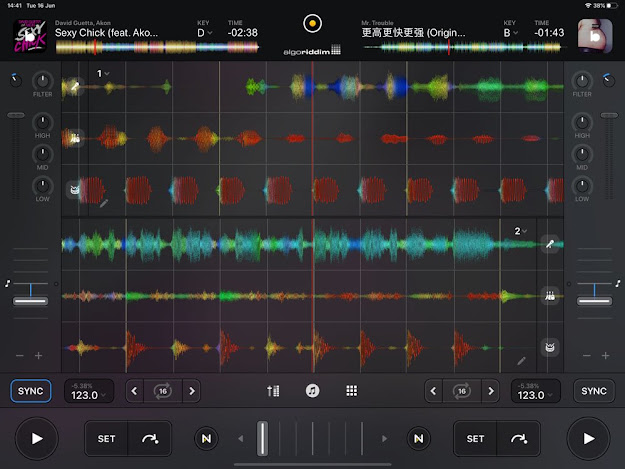Toggle deck 1 vocals stem microphone icon
The width and height of the screenshot is (625, 469).
(x=75, y=86)
